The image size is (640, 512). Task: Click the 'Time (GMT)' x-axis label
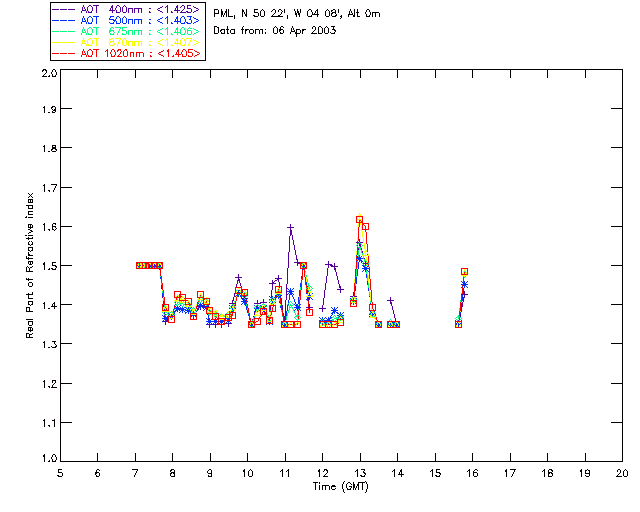(340, 486)
